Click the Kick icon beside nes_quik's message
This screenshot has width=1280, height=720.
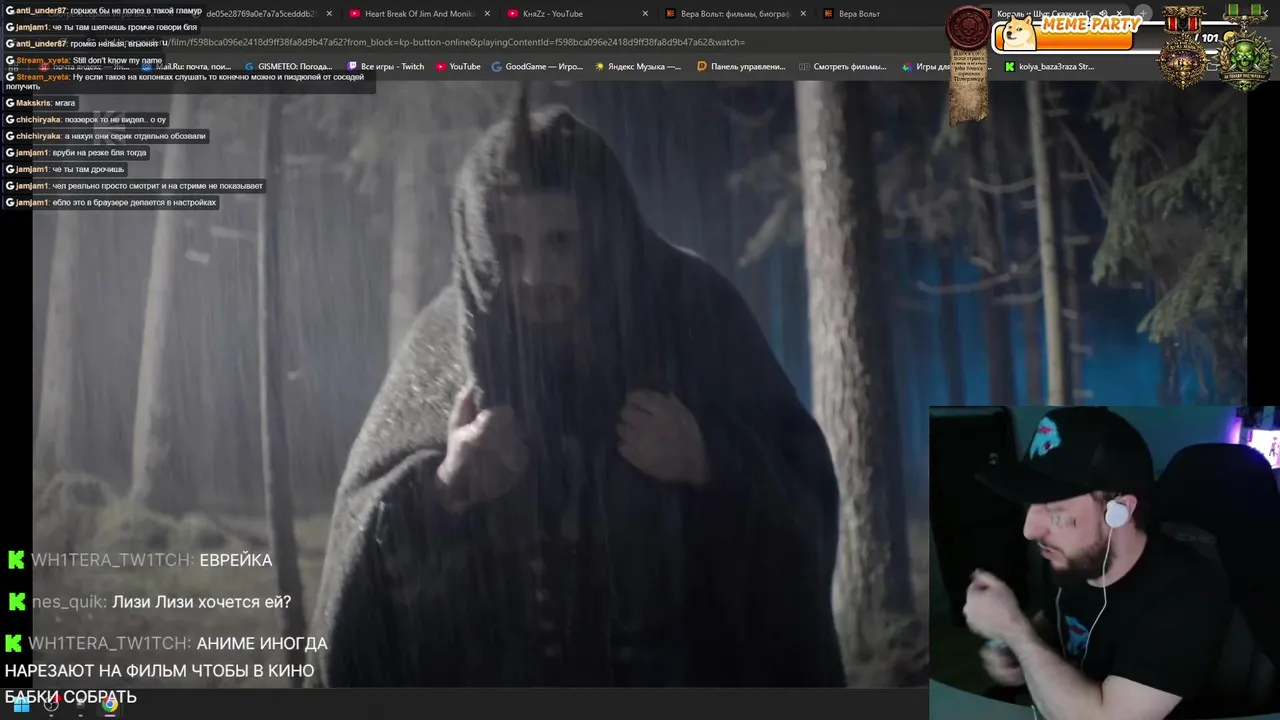[15, 602]
